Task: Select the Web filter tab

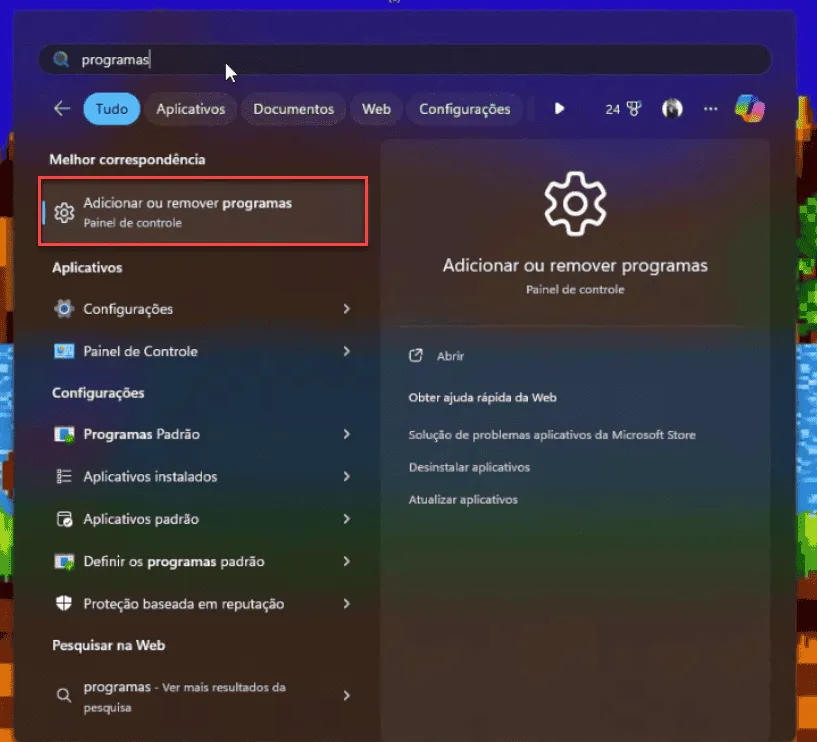Action: coord(376,109)
